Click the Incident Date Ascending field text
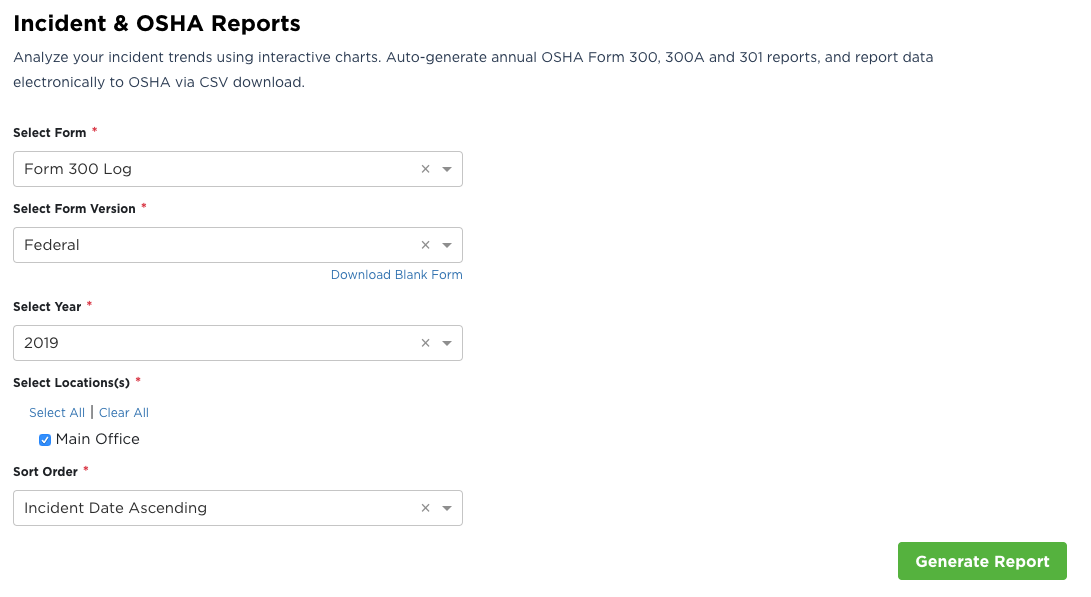Viewport: 1091px width, 597px height. pyautogui.click(x=115, y=508)
